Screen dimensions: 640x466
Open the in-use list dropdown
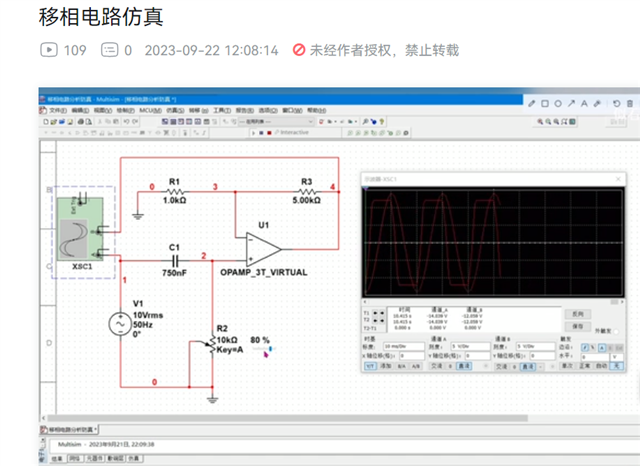point(276,122)
